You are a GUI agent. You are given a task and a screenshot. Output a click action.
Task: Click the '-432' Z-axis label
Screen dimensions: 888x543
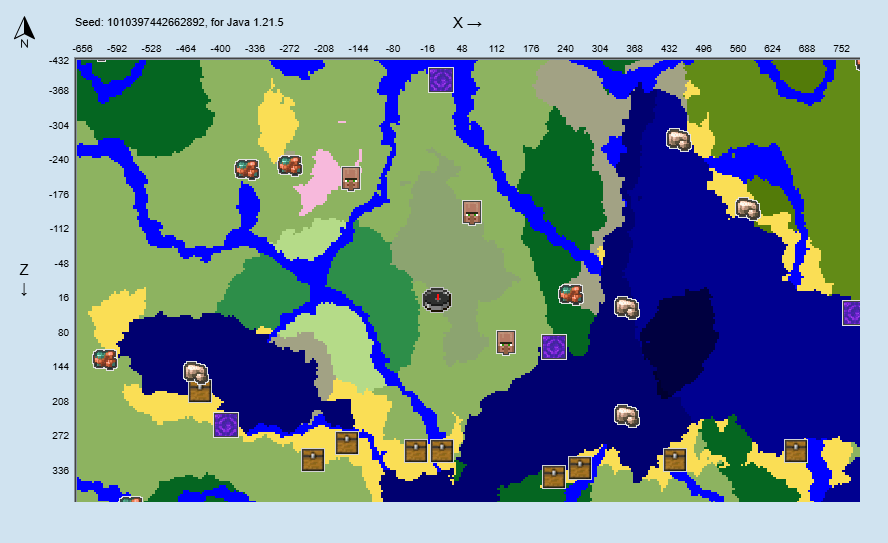tap(59, 61)
